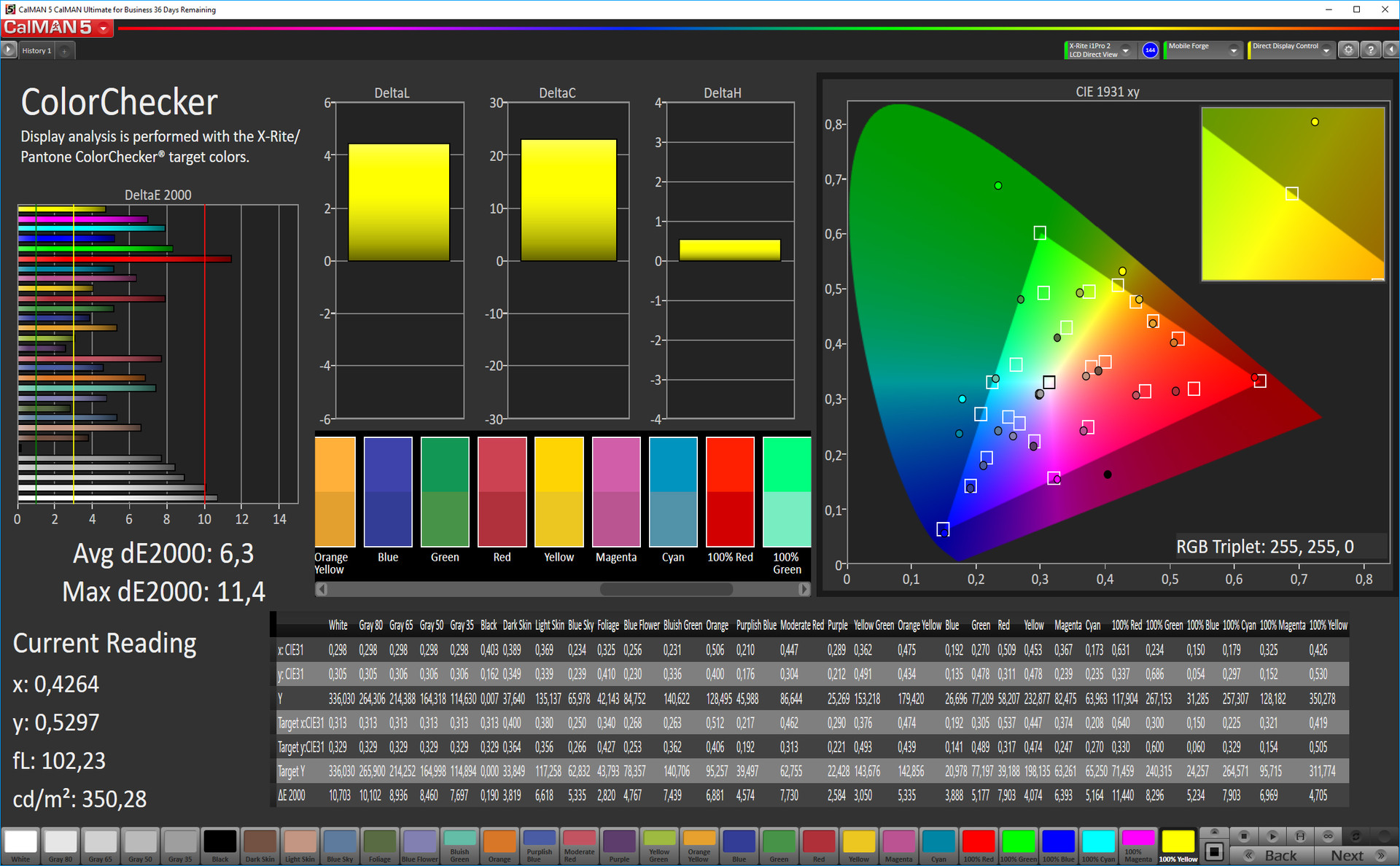This screenshot has width=1400, height=866.
Task: Click the stop measurement button
Action: 1244,835
